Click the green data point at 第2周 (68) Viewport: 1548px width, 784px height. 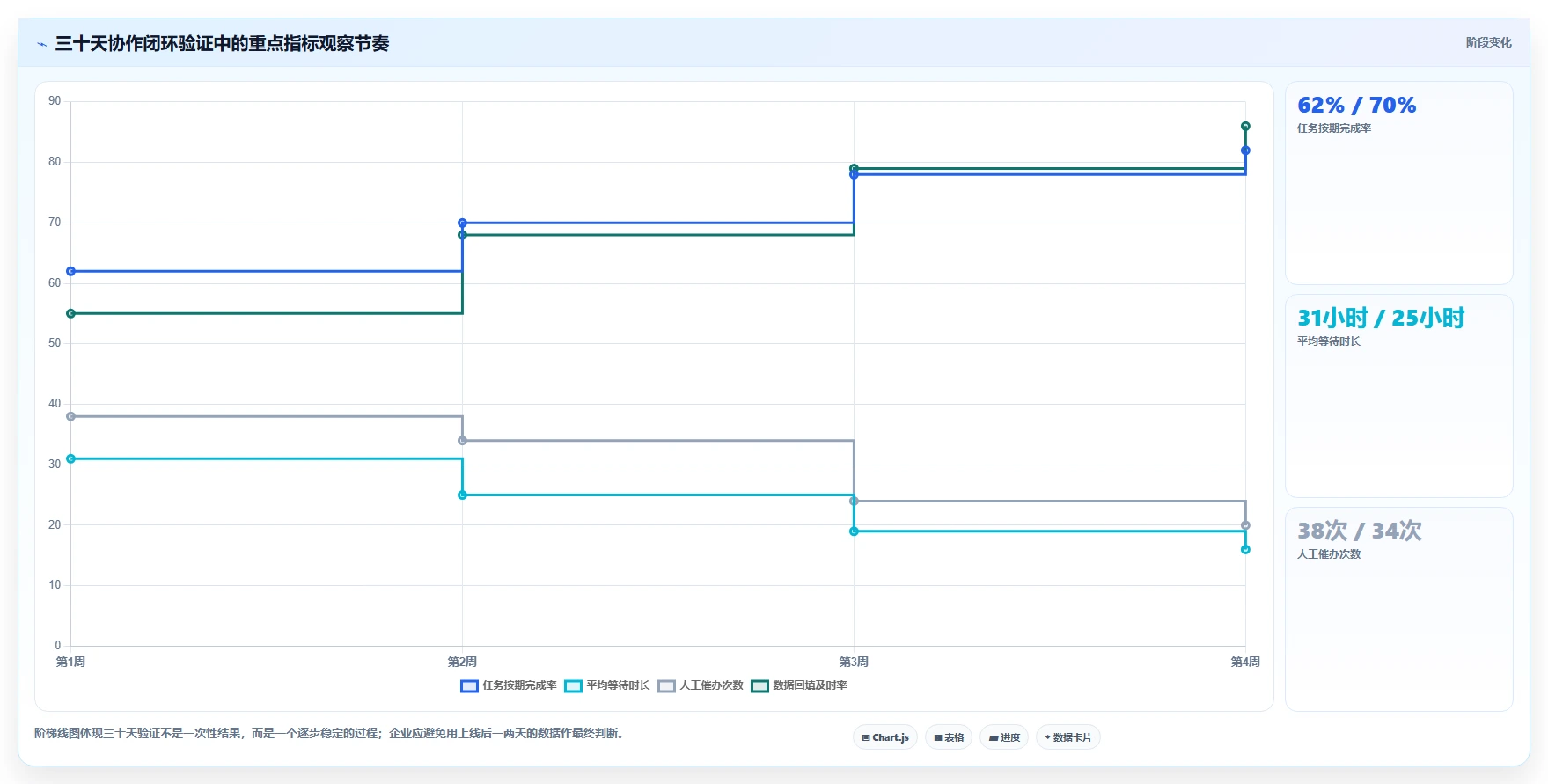pos(462,235)
